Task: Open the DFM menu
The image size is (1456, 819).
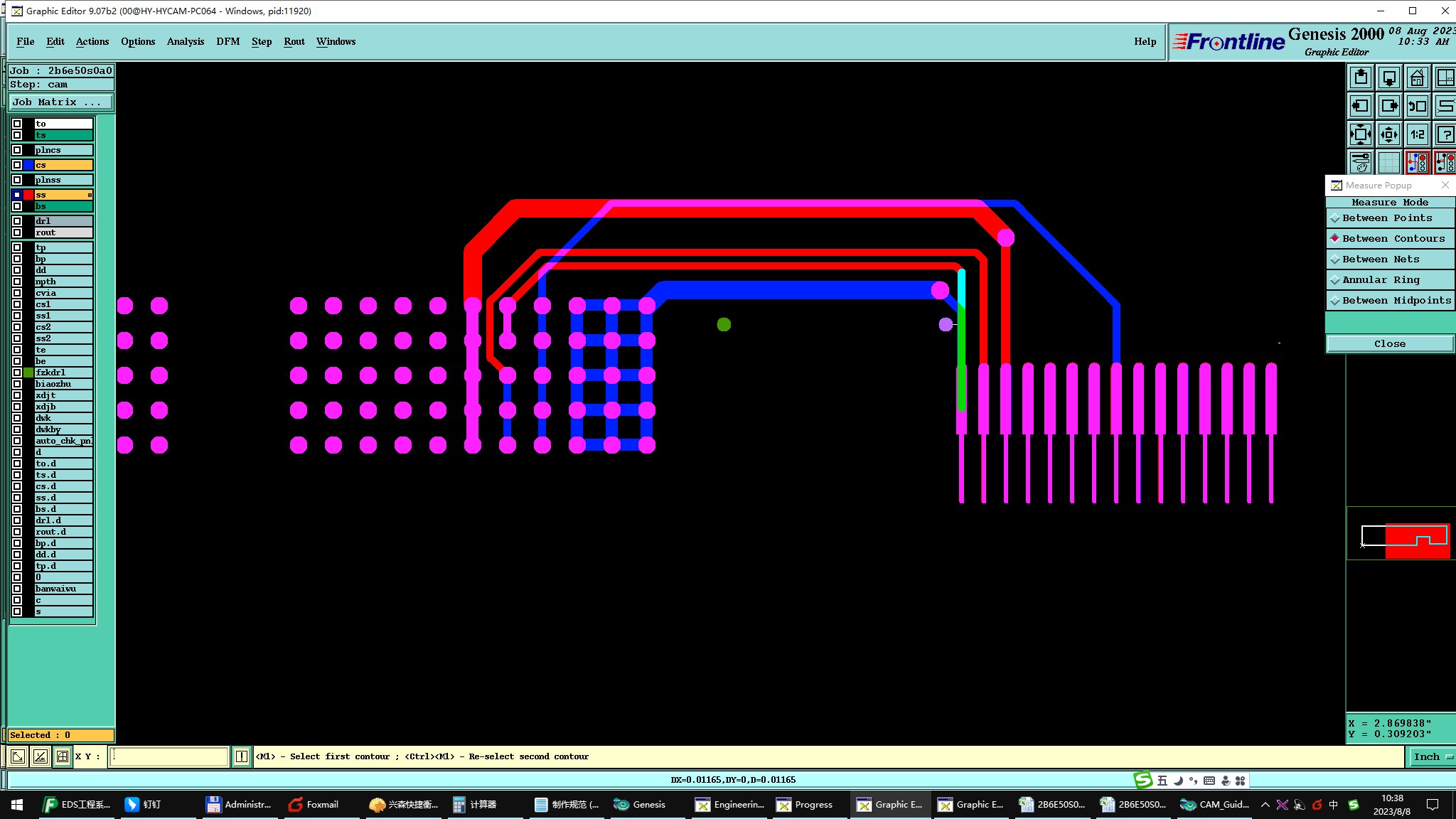Action: pyautogui.click(x=227, y=41)
